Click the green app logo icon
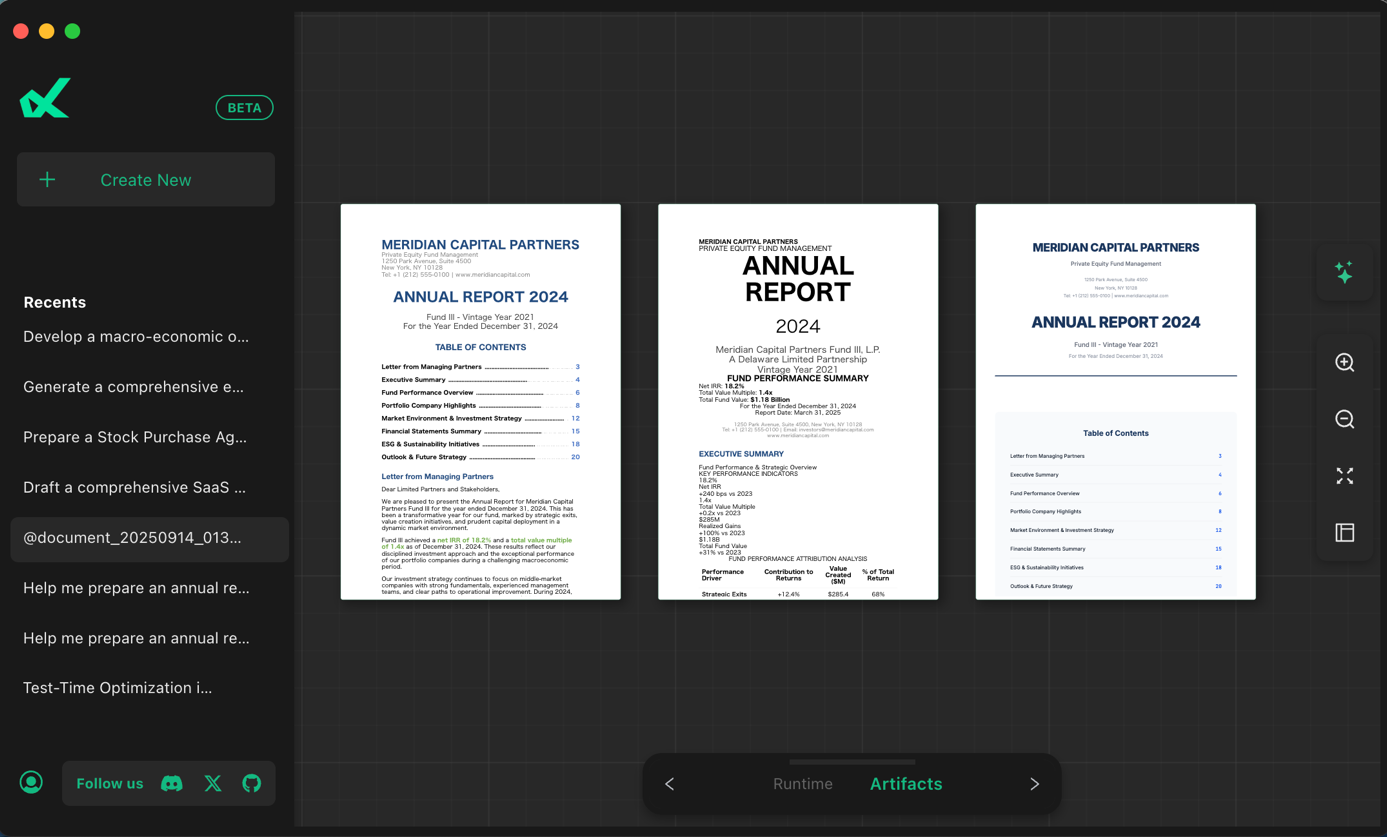Screen dimensions: 1387x837 pyautogui.click(x=45, y=98)
